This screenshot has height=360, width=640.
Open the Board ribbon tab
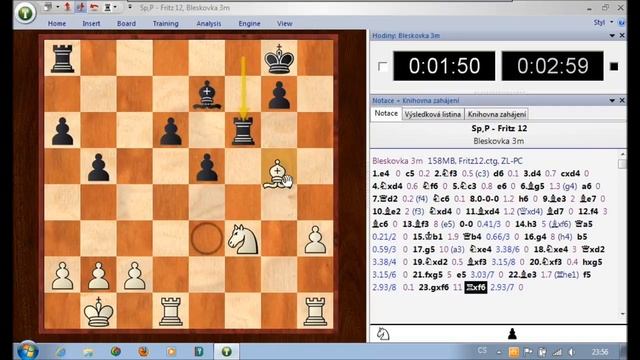tap(126, 23)
